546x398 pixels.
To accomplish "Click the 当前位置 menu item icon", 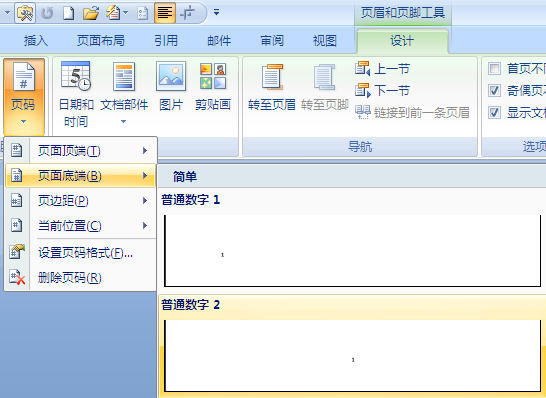I will (16, 226).
